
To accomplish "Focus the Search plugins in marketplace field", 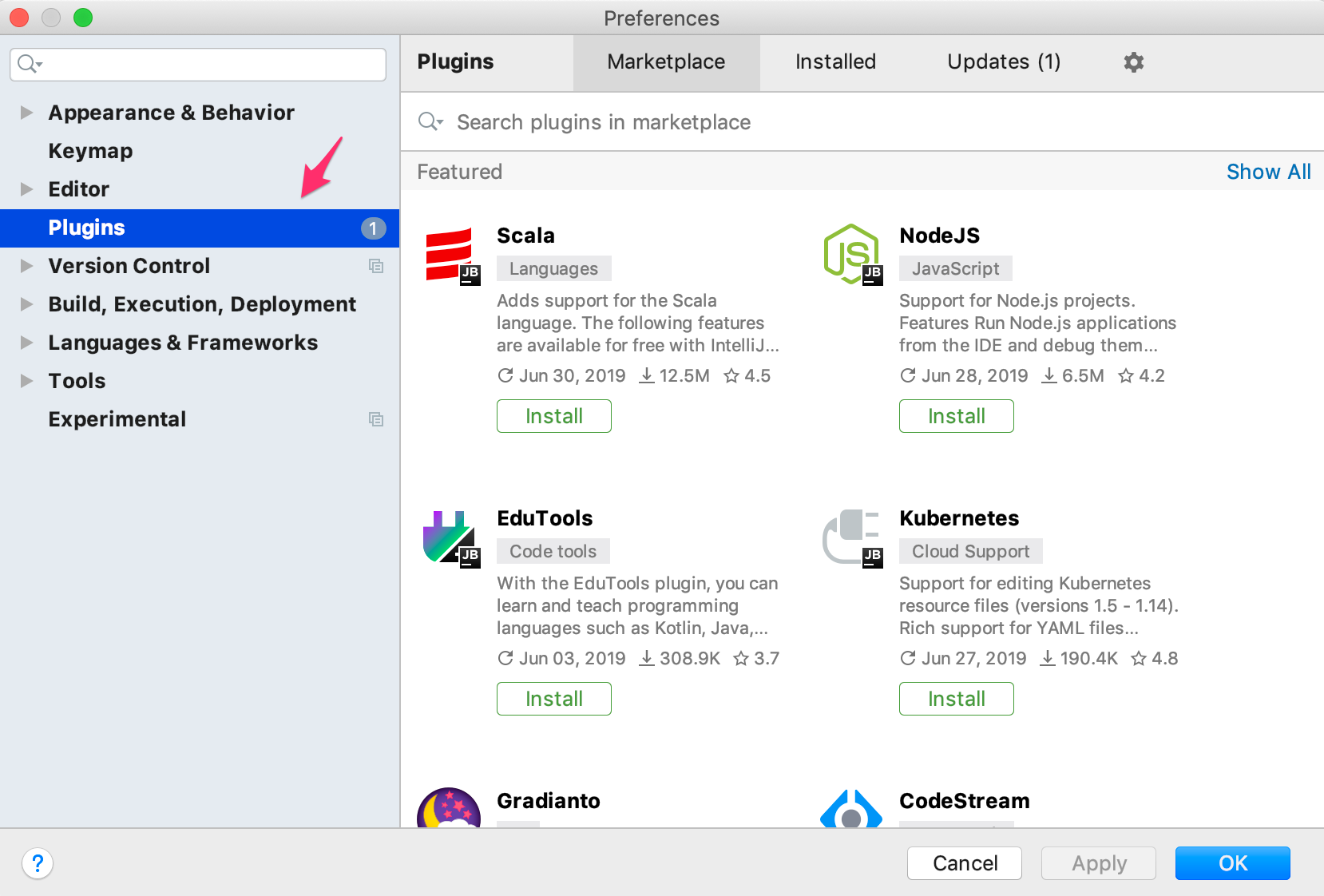I will pyautogui.click(x=862, y=122).
